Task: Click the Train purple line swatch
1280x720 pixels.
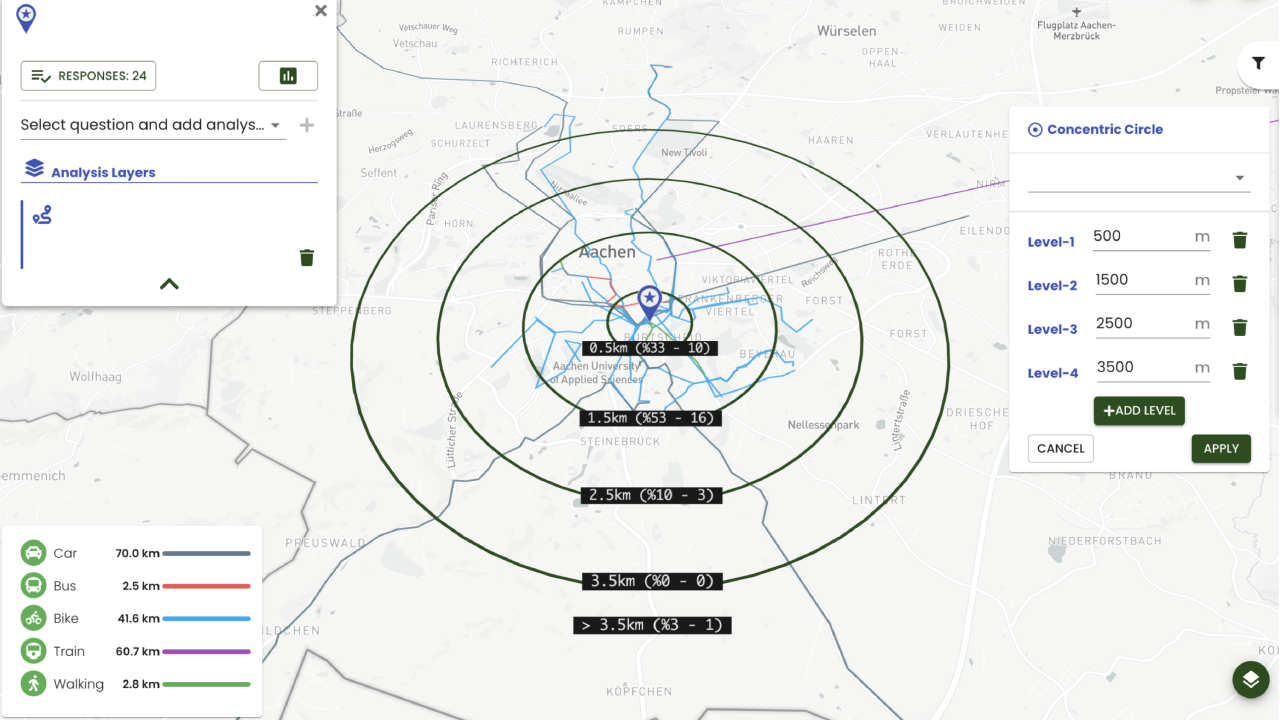Action: pos(206,651)
